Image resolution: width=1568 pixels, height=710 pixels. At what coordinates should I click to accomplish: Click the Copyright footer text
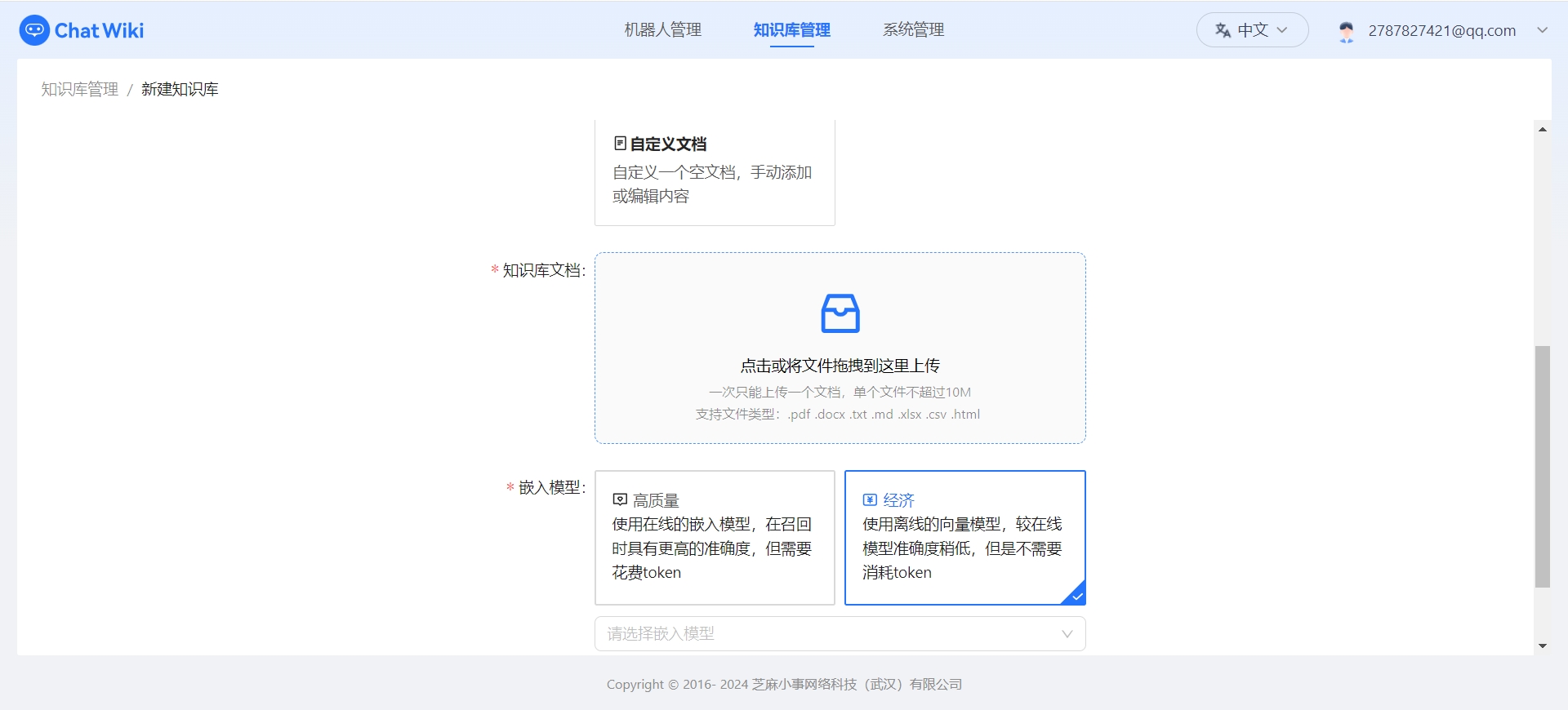click(x=784, y=684)
